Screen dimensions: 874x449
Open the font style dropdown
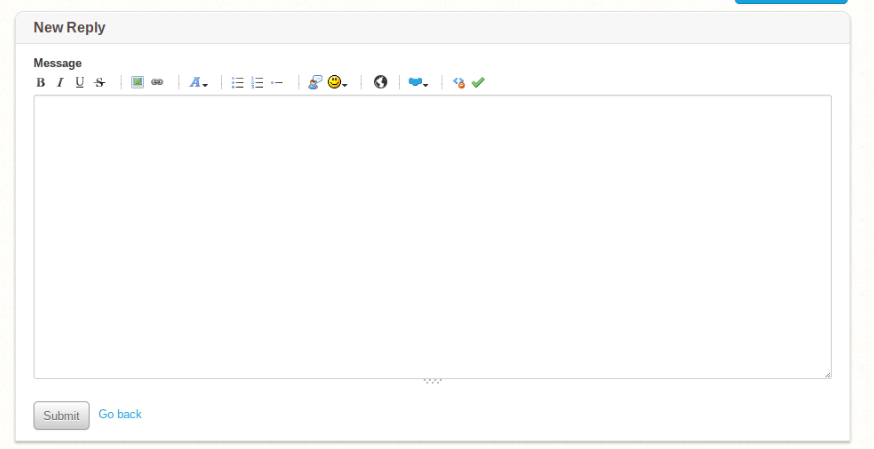(x=198, y=83)
